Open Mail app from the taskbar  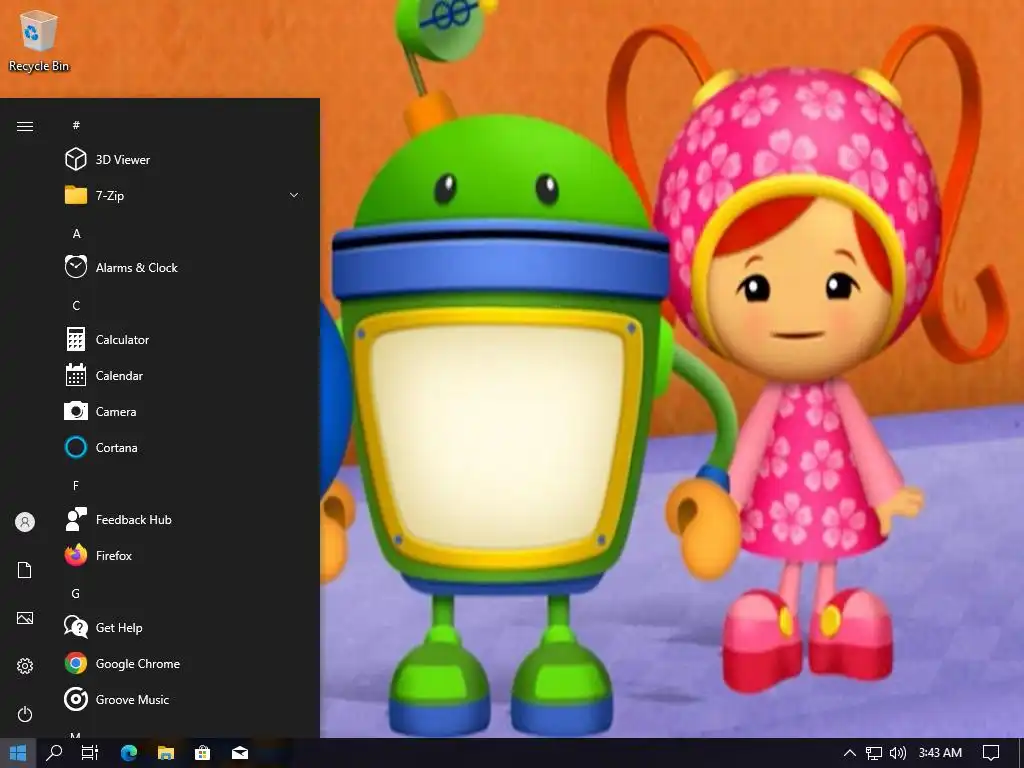pyautogui.click(x=240, y=753)
